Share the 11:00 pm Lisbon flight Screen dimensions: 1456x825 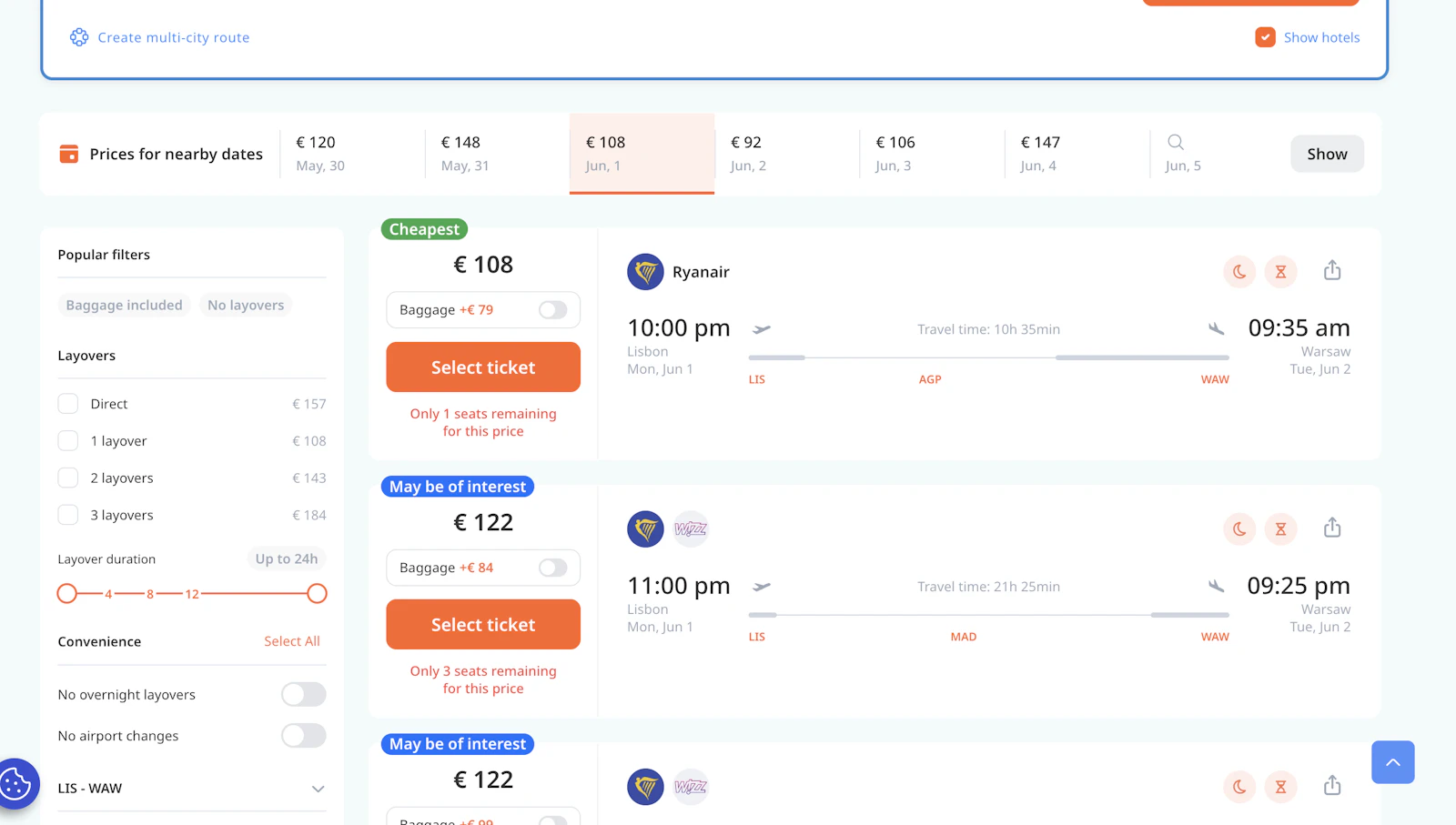(x=1332, y=528)
